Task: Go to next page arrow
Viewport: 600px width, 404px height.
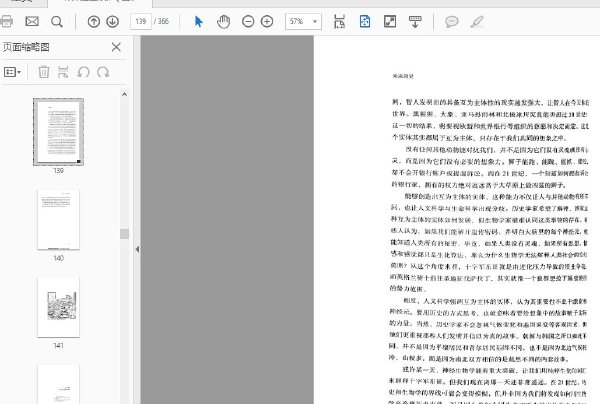Action: pos(112,21)
